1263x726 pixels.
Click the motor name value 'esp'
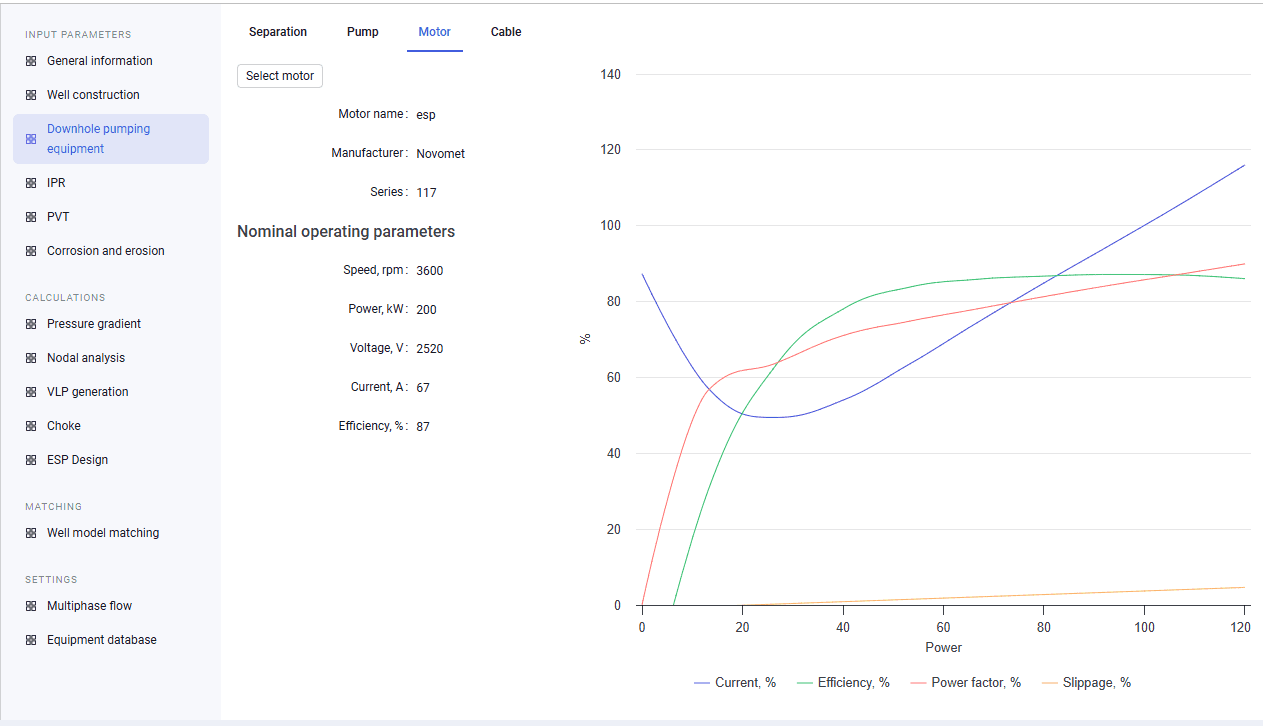(426, 115)
